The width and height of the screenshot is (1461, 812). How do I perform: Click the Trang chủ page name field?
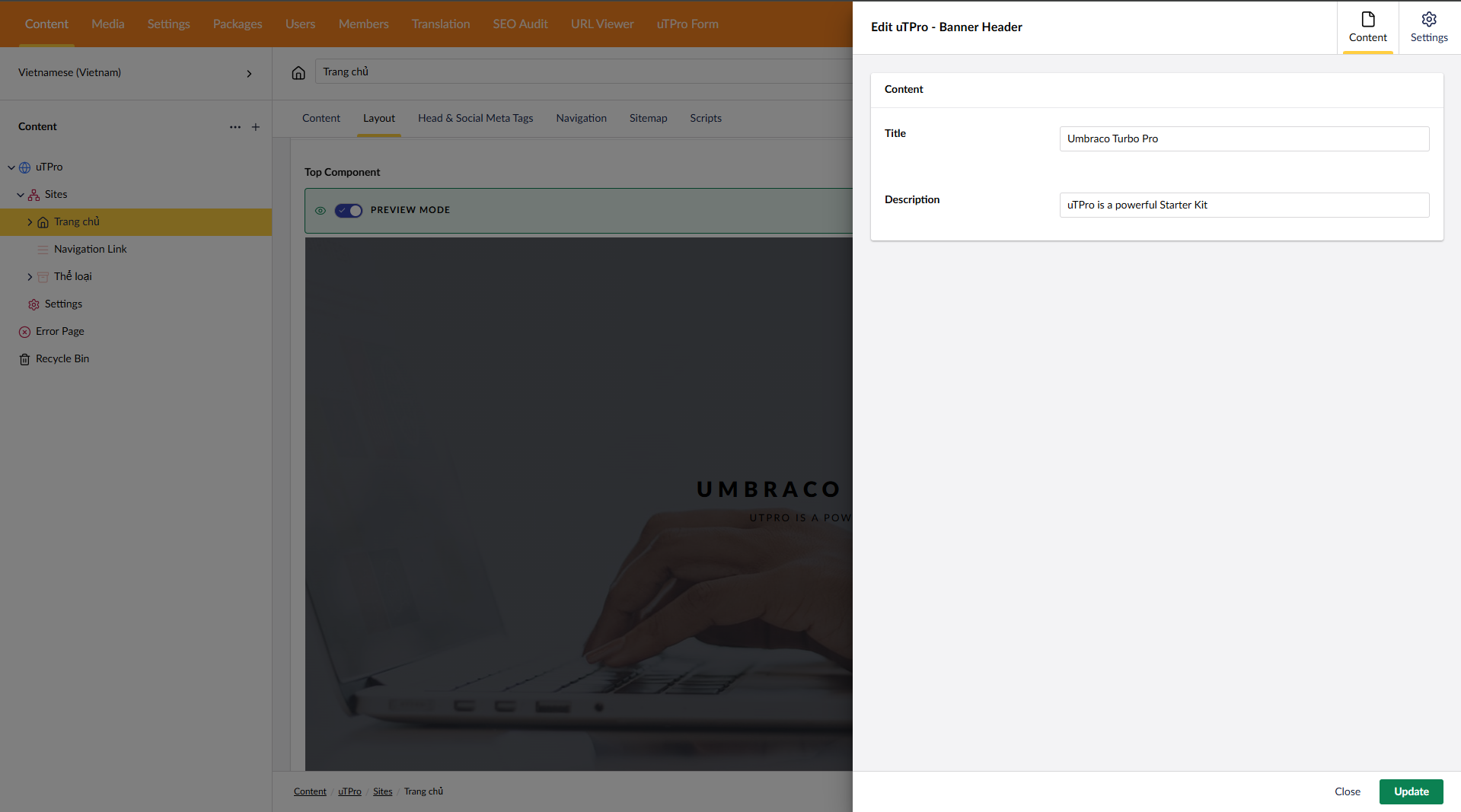tap(583, 72)
